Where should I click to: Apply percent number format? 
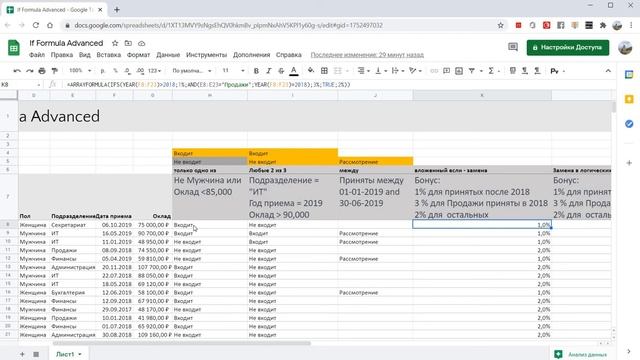point(115,71)
